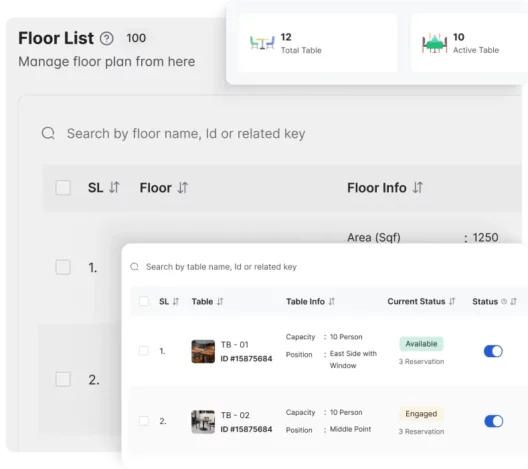
Task: Sort by Table column header arrows
Action: coord(220,301)
